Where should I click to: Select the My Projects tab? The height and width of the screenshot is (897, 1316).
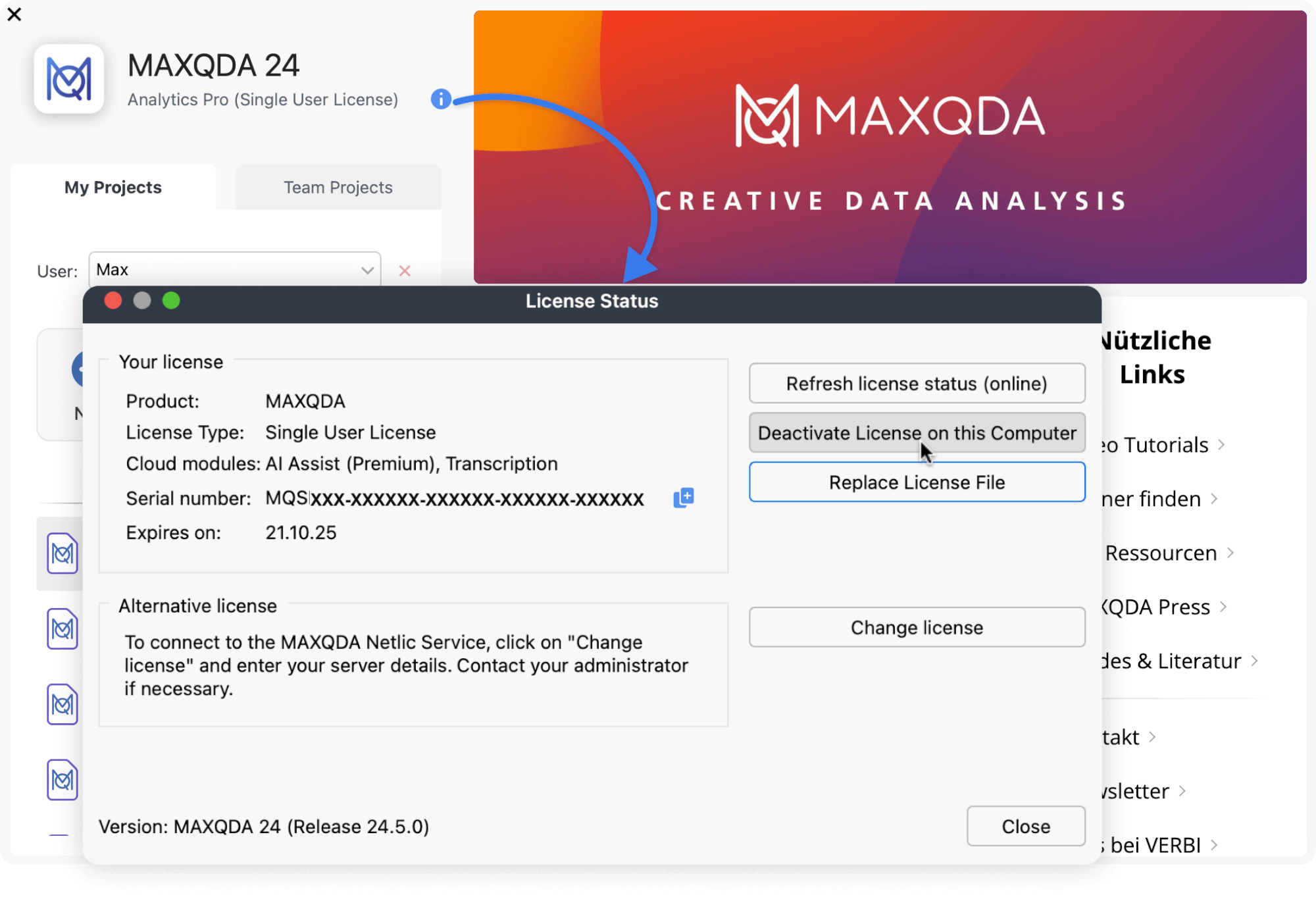pos(112,187)
